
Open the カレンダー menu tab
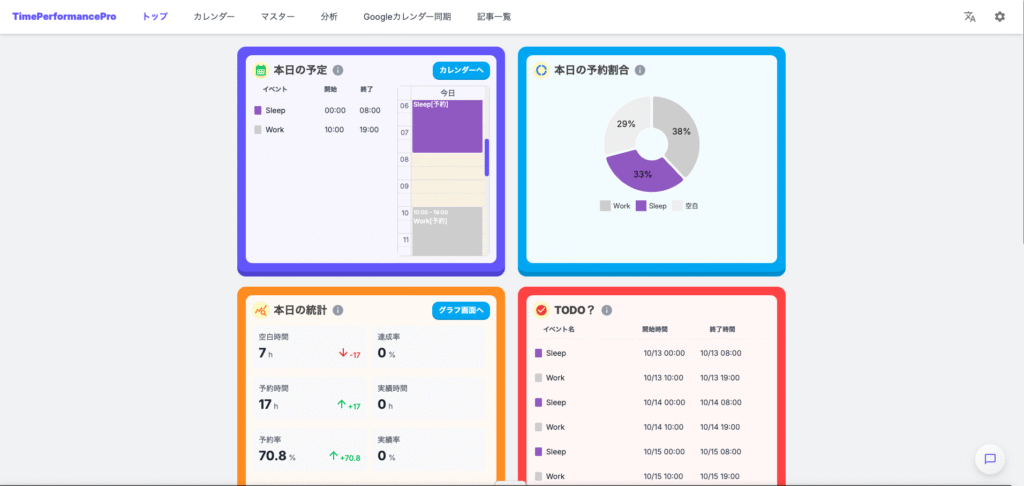tap(214, 17)
